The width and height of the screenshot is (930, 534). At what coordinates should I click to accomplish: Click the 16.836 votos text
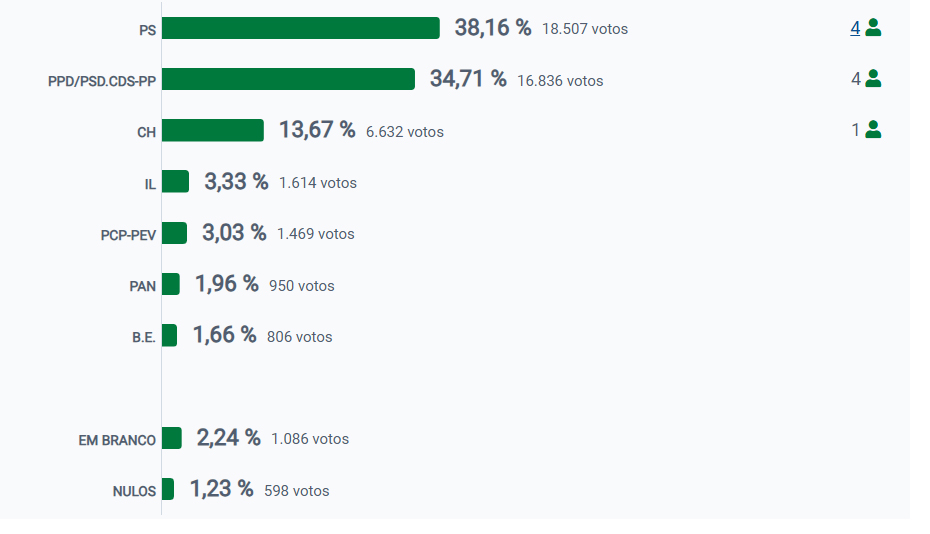[x=560, y=80]
